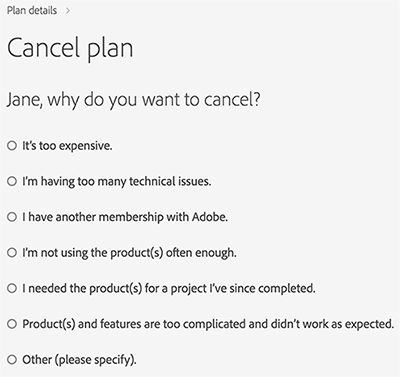Click the "I needed the product(s) for a project" text
Image resolution: width=400 pixels, height=377 pixels.
coord(112,289)
